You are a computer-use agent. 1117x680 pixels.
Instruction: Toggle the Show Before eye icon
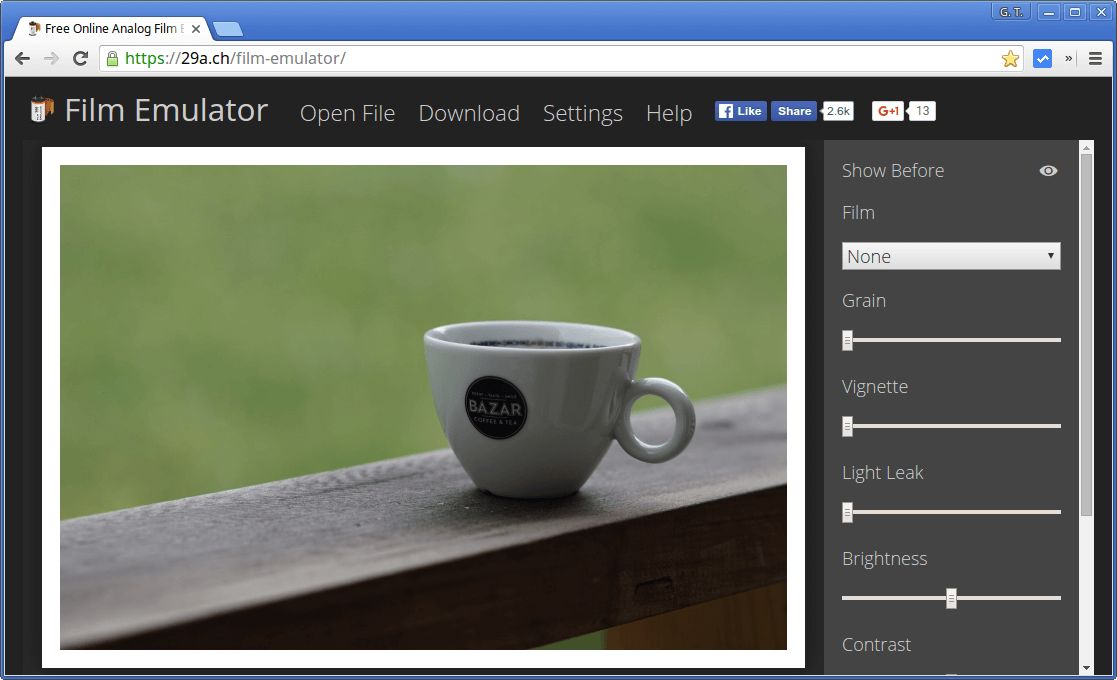tap(1048, 170)
